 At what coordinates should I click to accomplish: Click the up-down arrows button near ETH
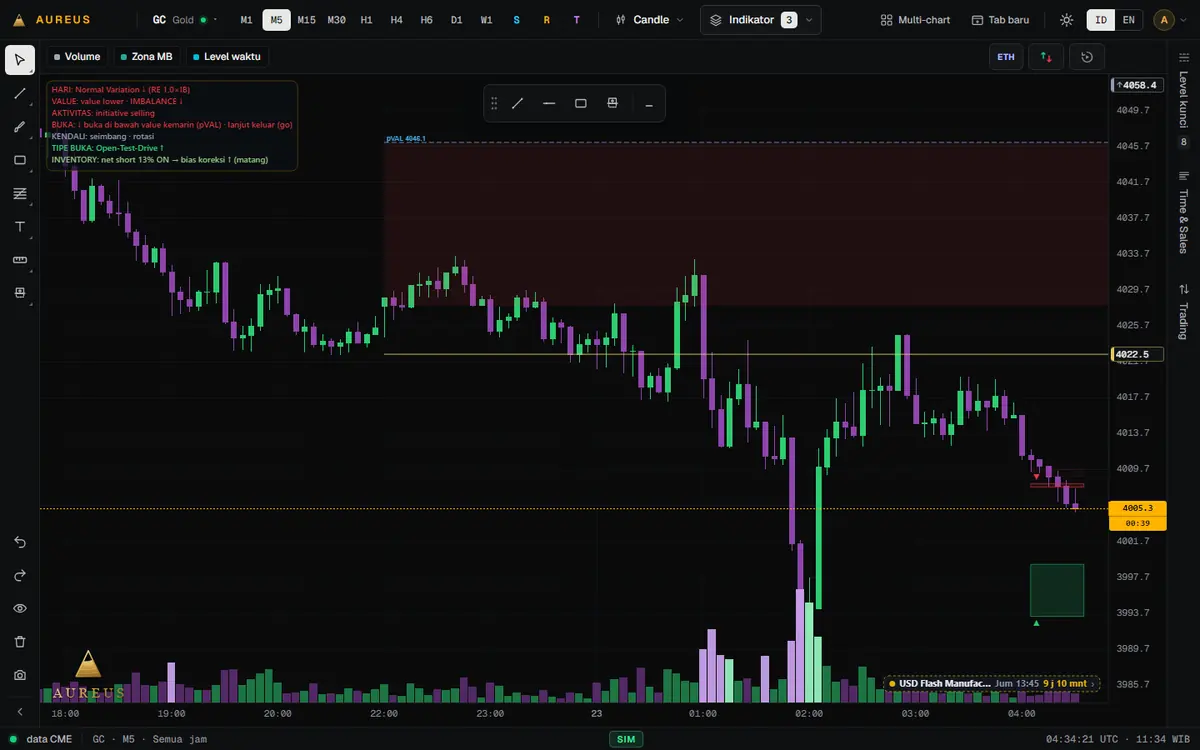click(x=1046, y=57)
